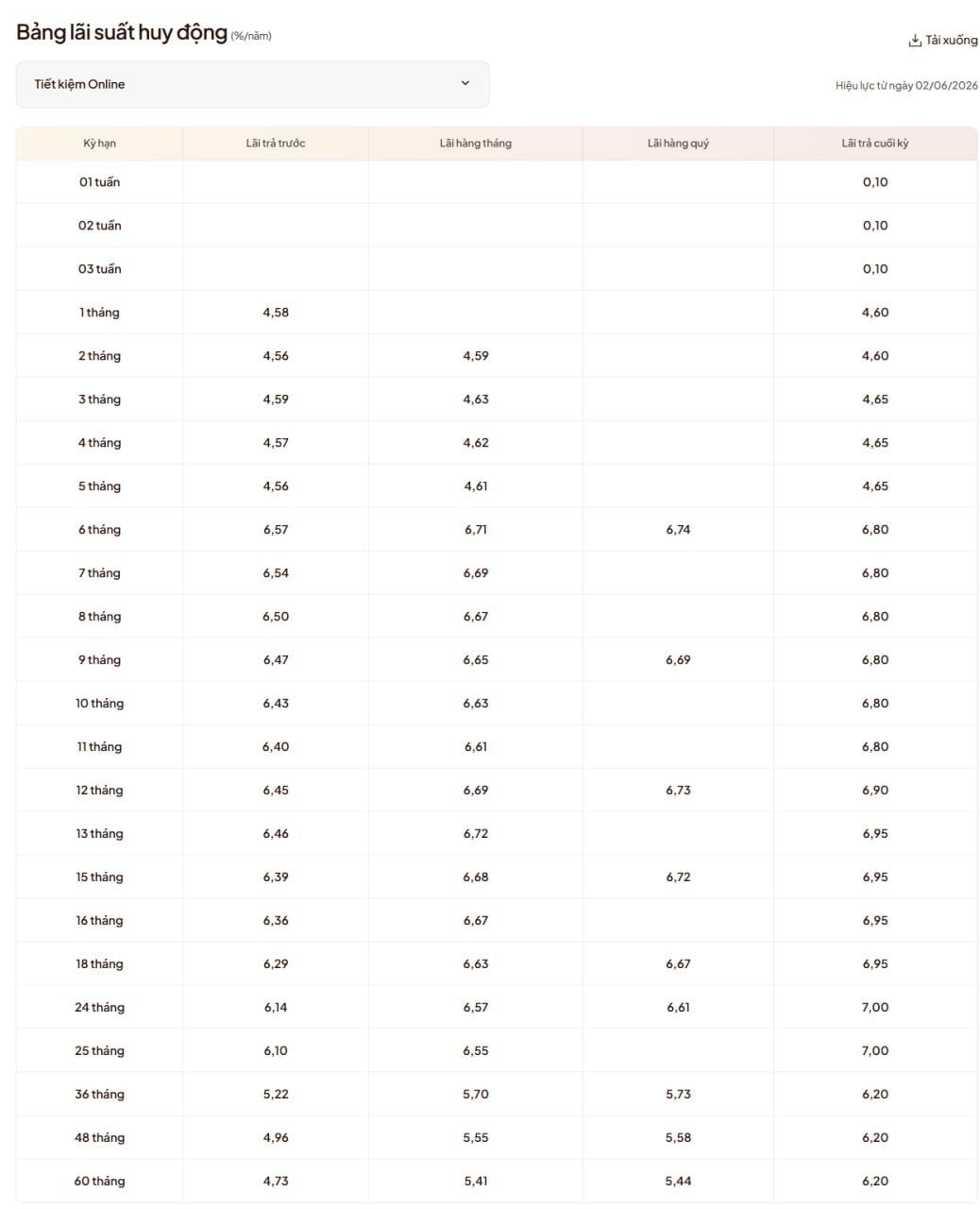980x1209 pixels.
Task: Click the Tải xuống download link
Action: [942, 41]
